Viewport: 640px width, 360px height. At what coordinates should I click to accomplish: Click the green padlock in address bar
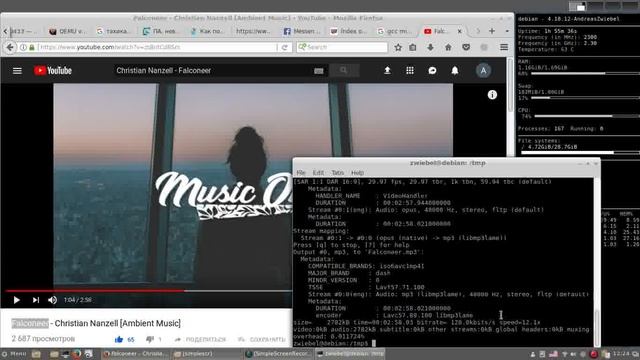pos(32,47)
